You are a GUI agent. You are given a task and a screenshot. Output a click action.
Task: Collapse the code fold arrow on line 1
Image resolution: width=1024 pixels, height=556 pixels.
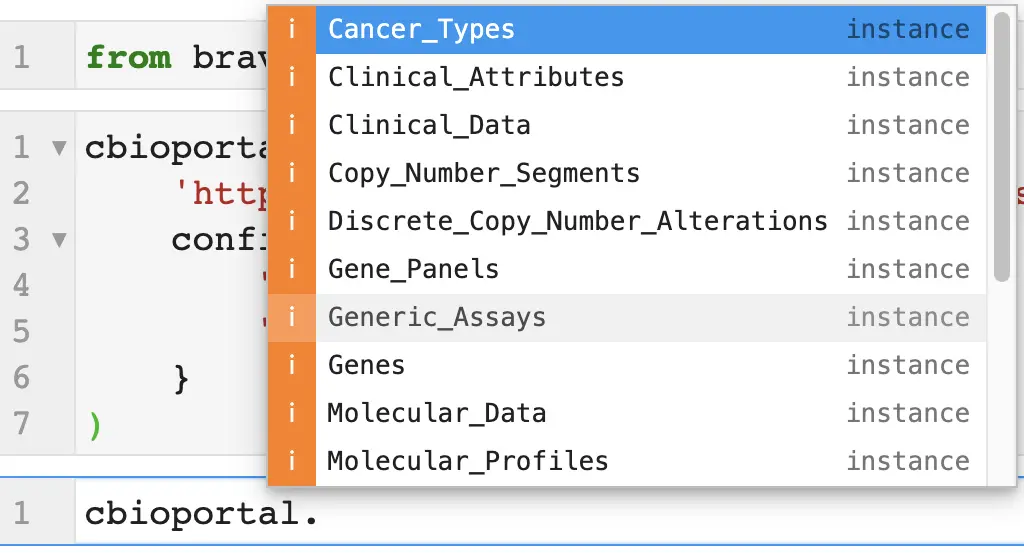click(x=59, y=148)
